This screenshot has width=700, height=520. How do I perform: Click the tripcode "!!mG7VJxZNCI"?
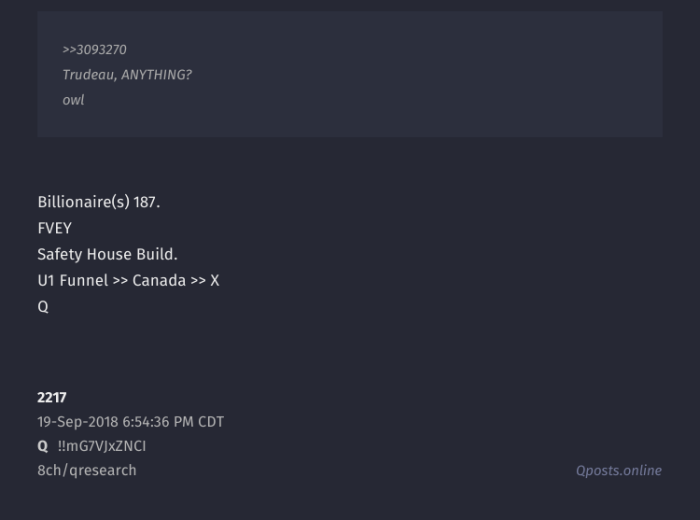(x=102, y=446)
